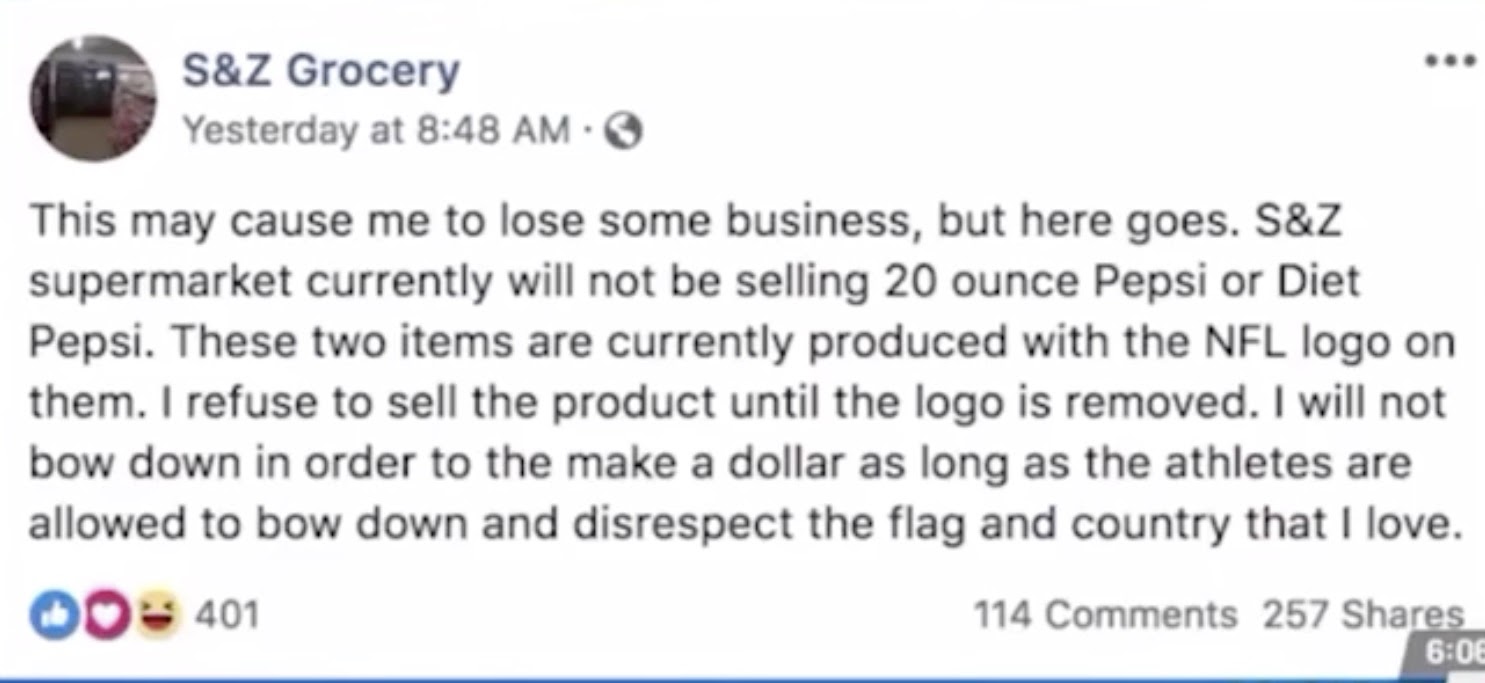
Task: Show the 257 Shares list
Action: [x=1362, y=613]
